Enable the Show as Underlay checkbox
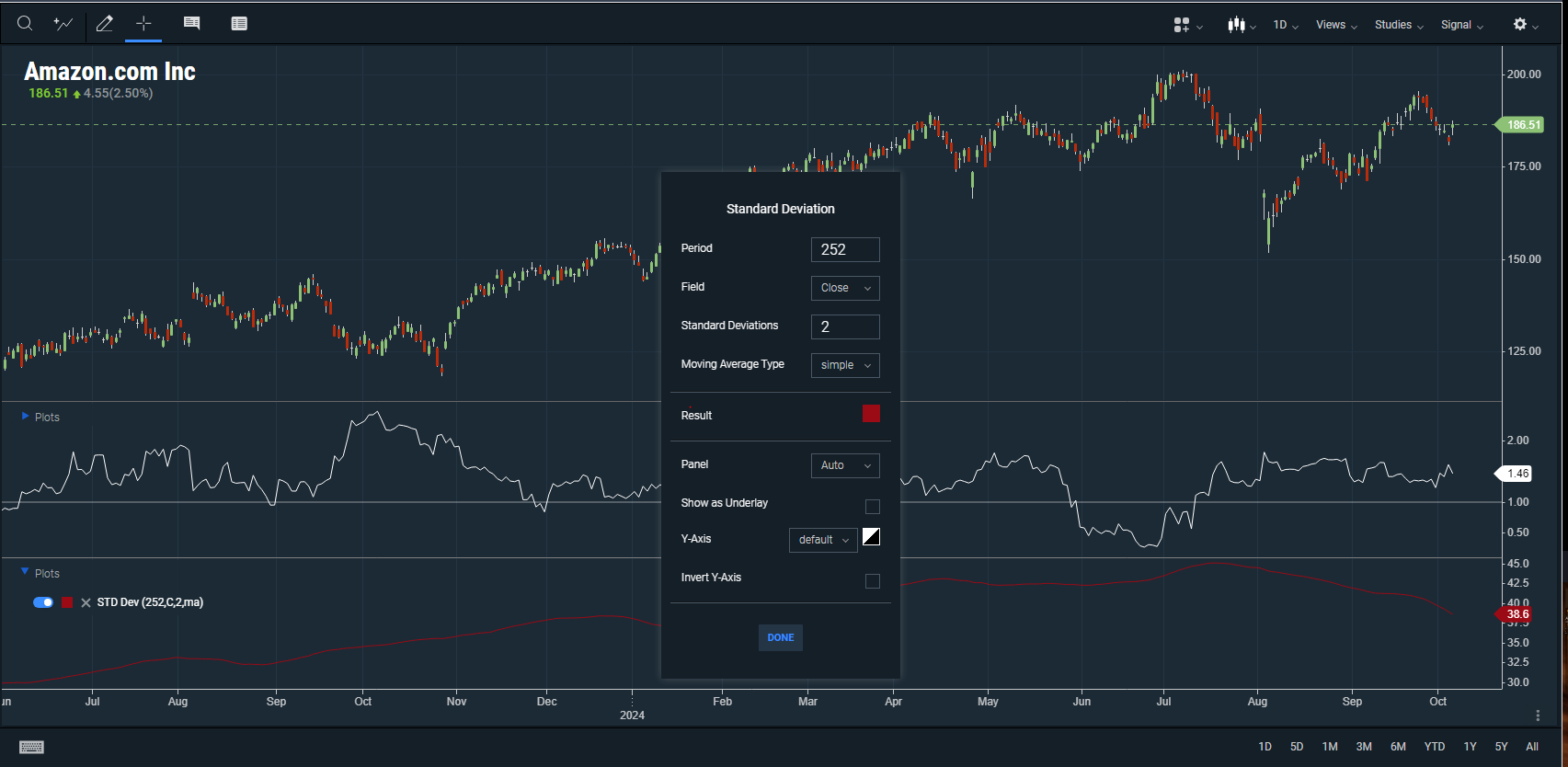The image size is (1568, 767). pos(872,507)
